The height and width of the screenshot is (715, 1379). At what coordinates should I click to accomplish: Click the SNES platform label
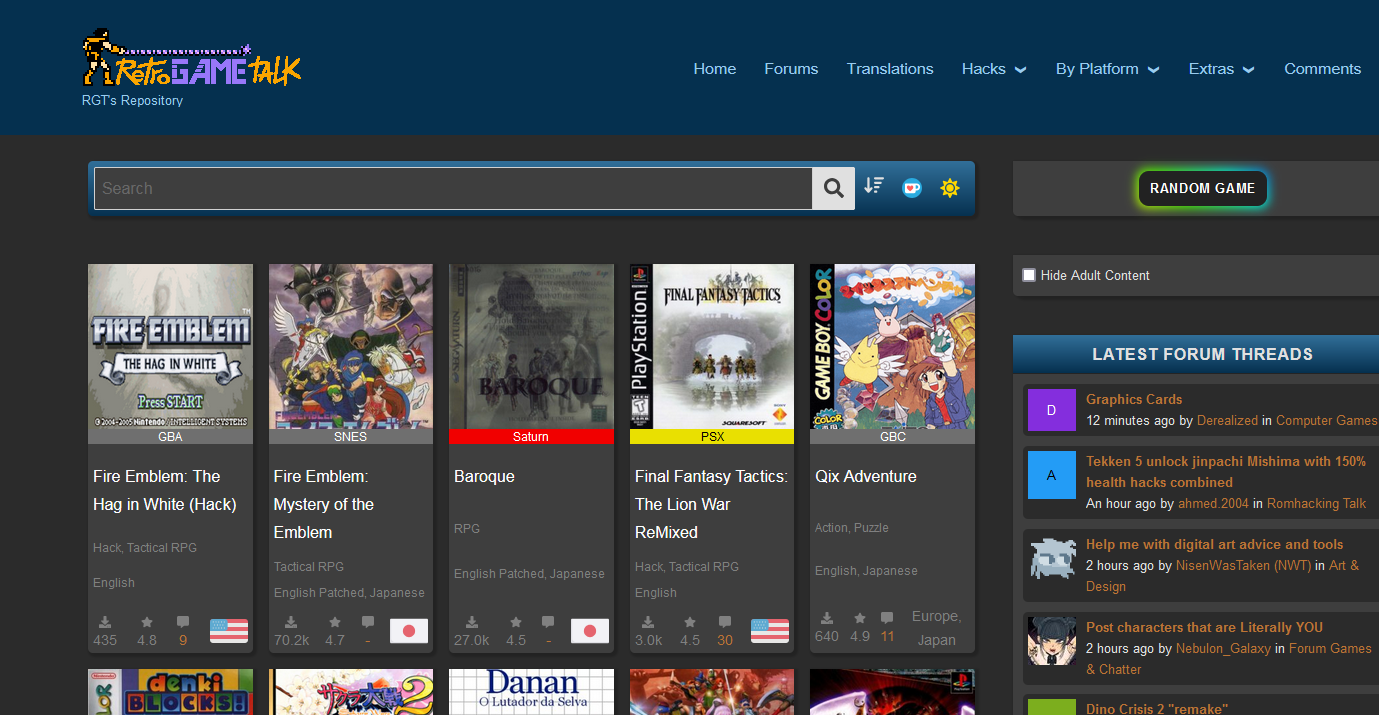351,437
